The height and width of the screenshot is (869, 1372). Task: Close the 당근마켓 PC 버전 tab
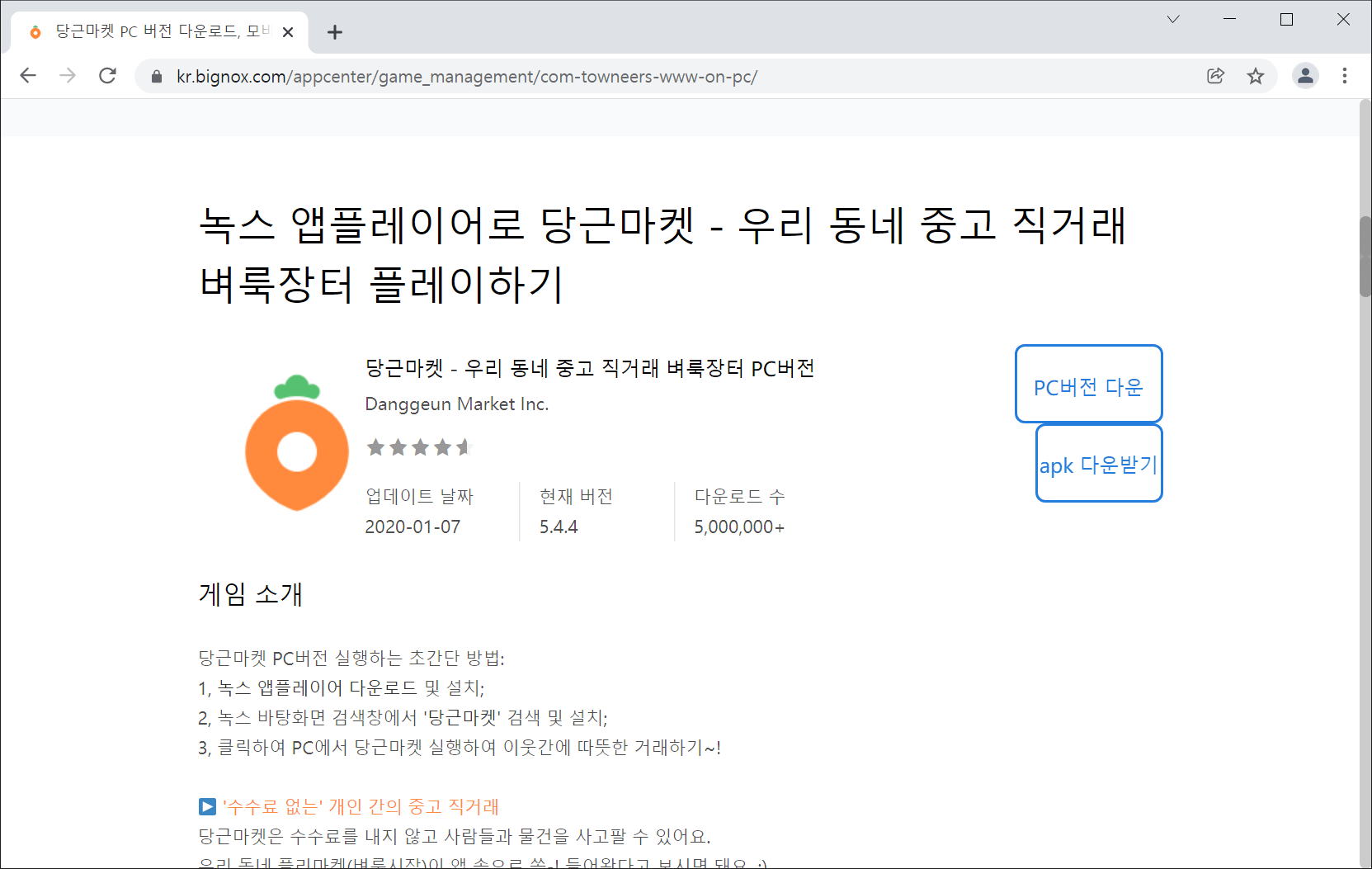[288, 32]
